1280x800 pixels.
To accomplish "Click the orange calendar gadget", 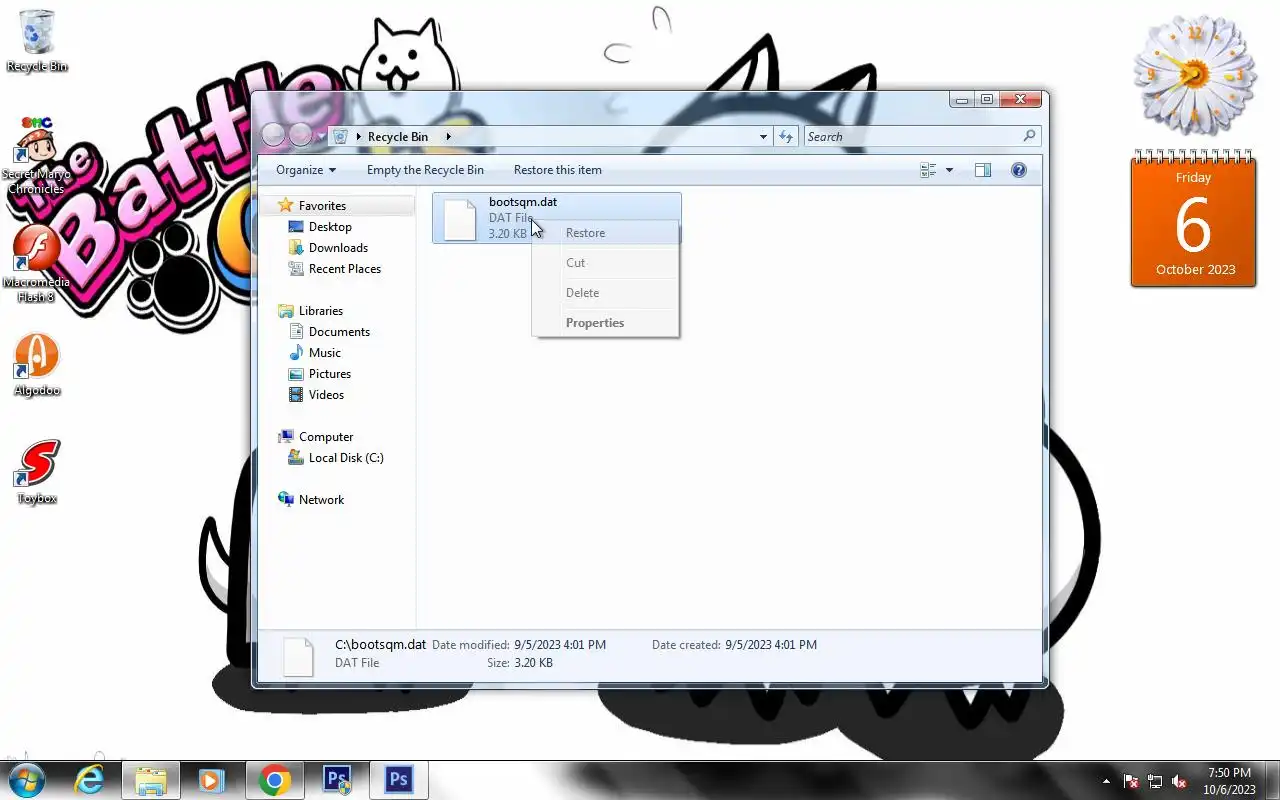I will pyautogui.click(x=1193, y=219).
